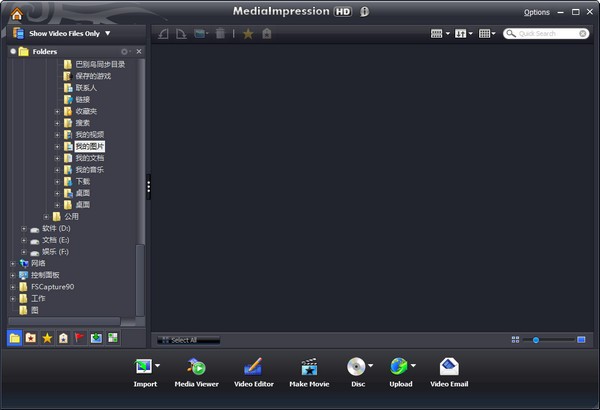Select the green grid calendar icon
Image resolution: width=600 pixels, height=410 pixels.
click(x=112, y=338)
